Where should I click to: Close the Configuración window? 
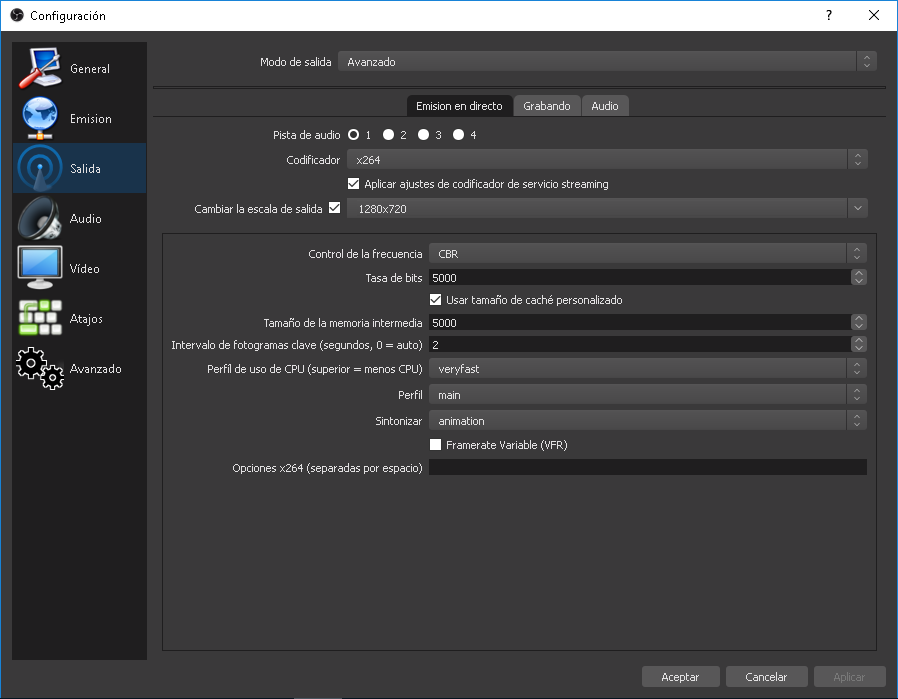tap(873, 15)
